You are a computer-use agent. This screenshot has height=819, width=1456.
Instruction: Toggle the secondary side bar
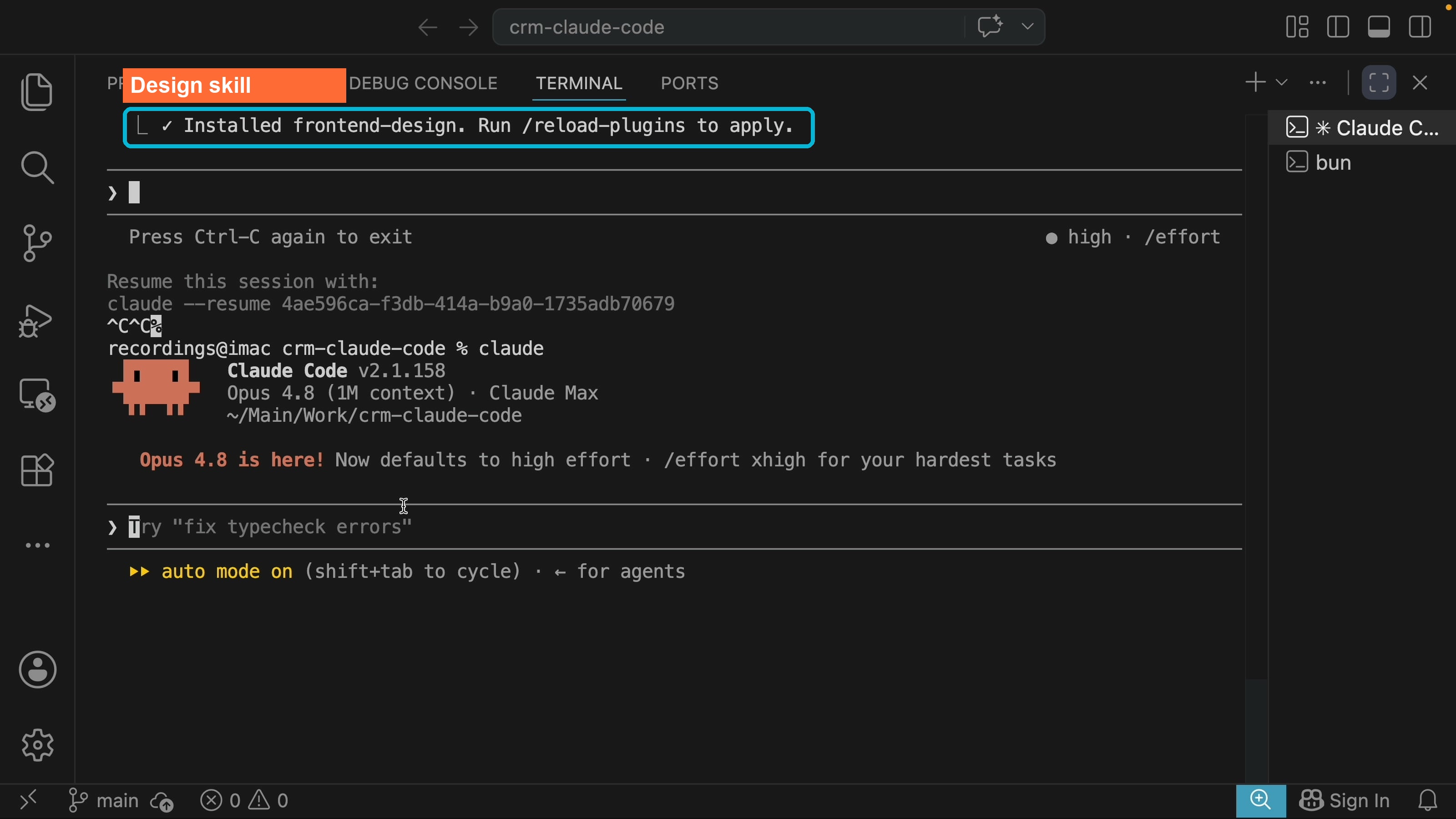[1419, 26]
